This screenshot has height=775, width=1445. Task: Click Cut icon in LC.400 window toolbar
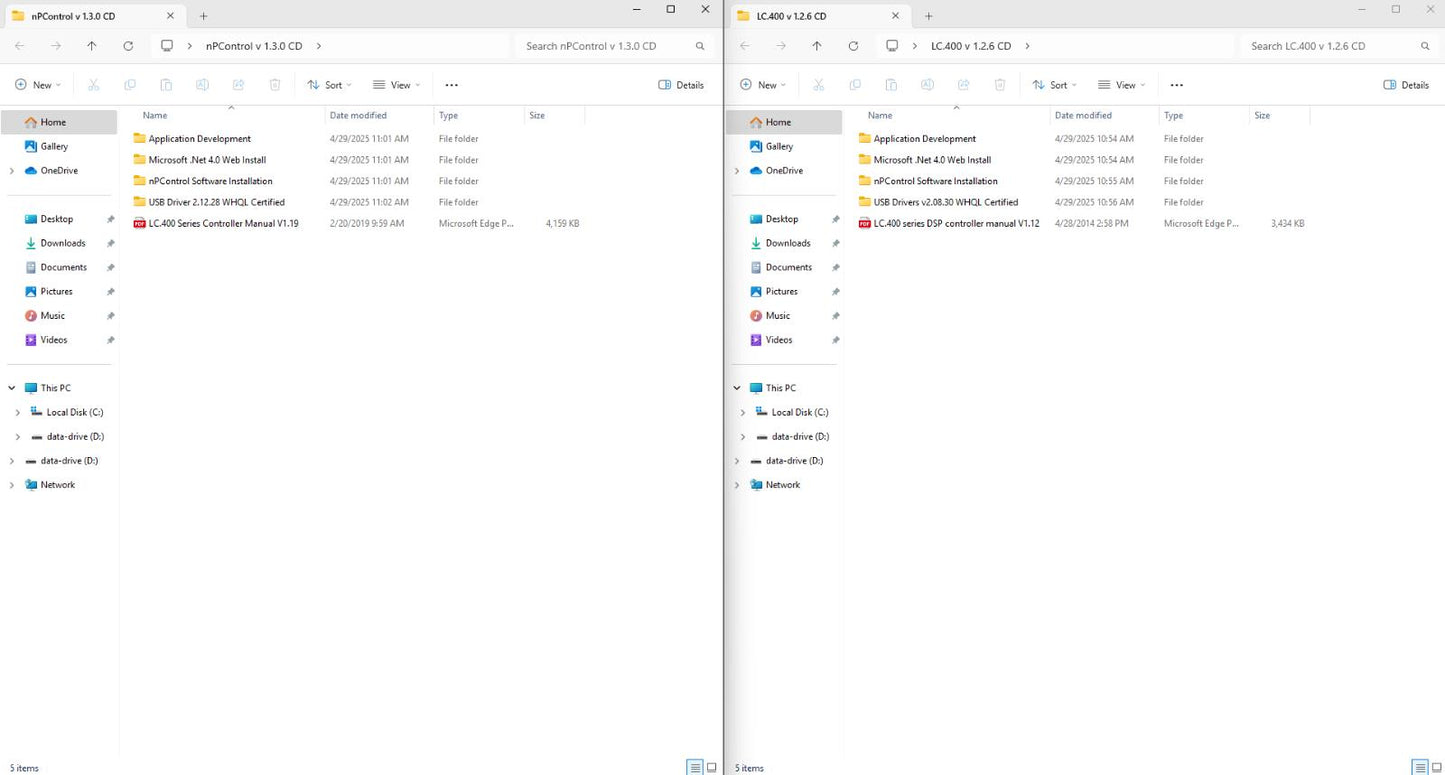pyautogui.click(x=818, y=85)
